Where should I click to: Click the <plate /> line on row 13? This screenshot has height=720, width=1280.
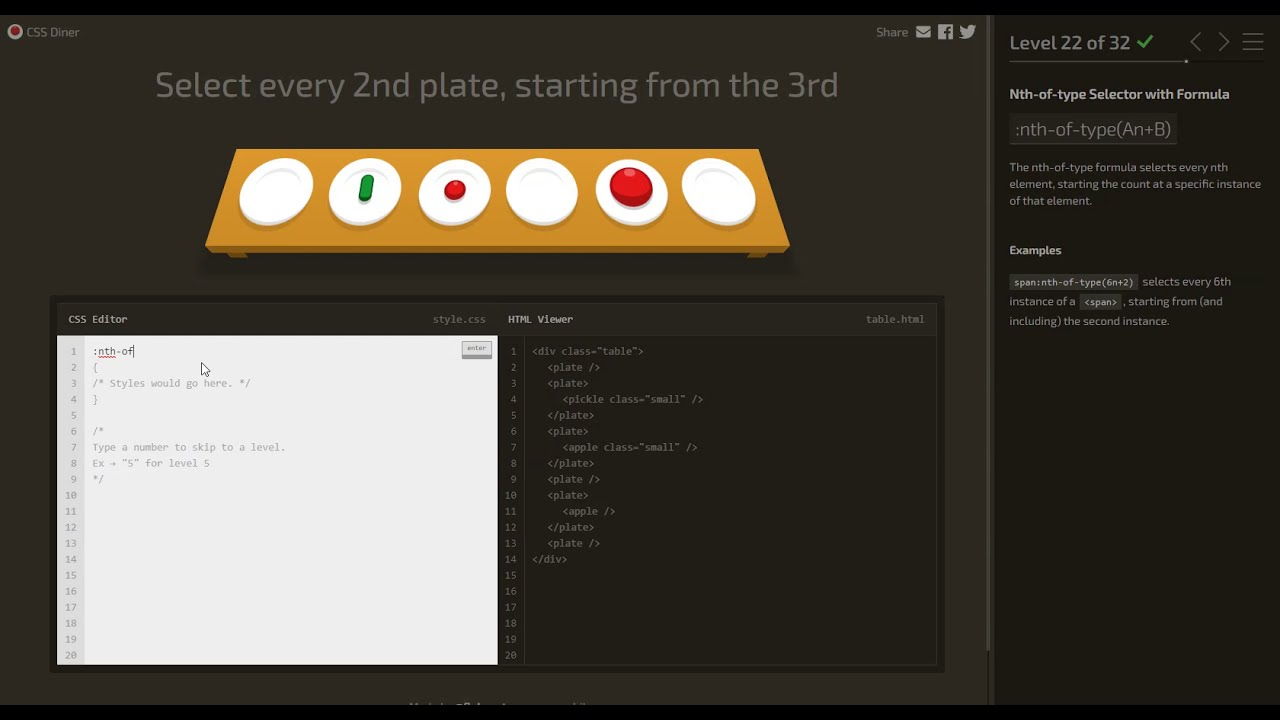coord(574,543)
